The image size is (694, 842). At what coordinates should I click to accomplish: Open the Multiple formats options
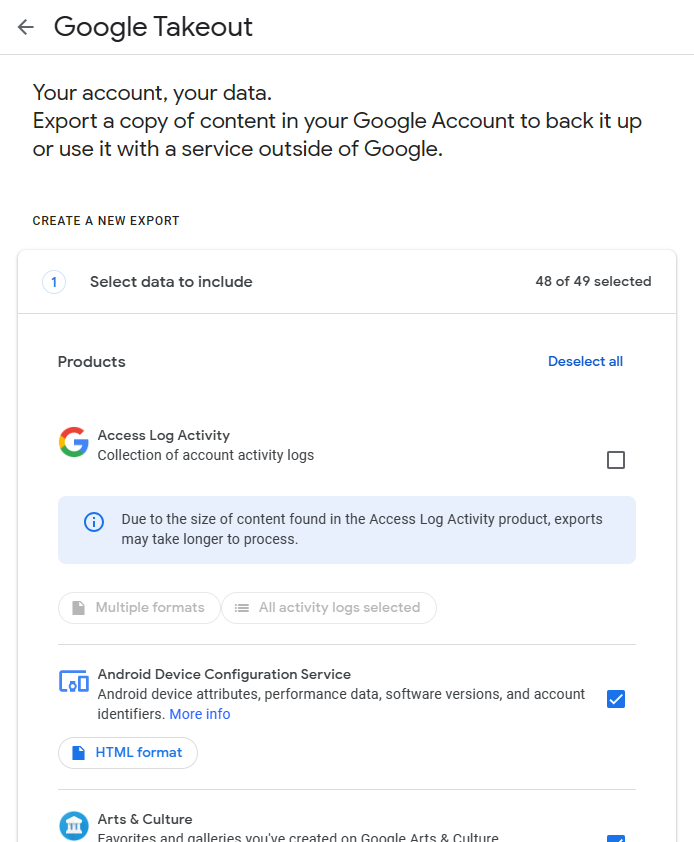tap(139, 608)
